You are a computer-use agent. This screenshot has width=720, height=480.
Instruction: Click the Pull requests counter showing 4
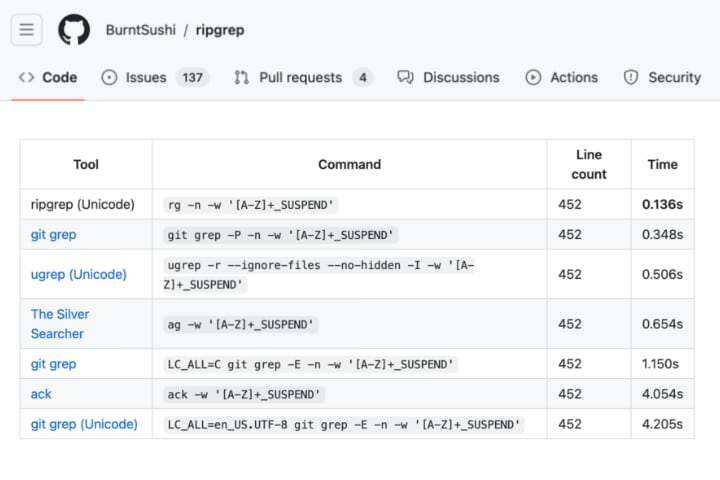point(363,77)
